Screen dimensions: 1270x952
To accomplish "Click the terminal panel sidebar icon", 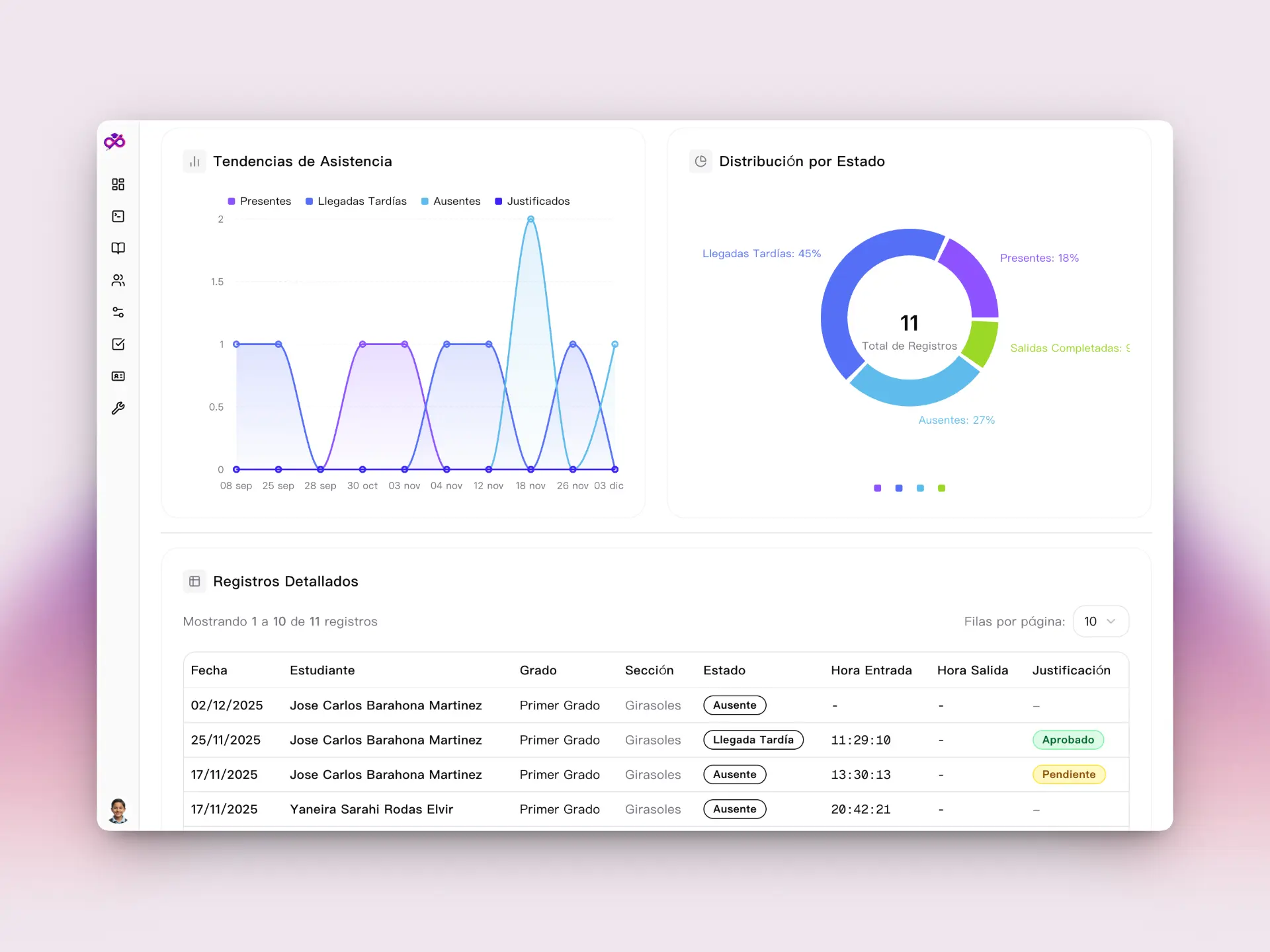I will pyautogui.click(x=118, y=216).
